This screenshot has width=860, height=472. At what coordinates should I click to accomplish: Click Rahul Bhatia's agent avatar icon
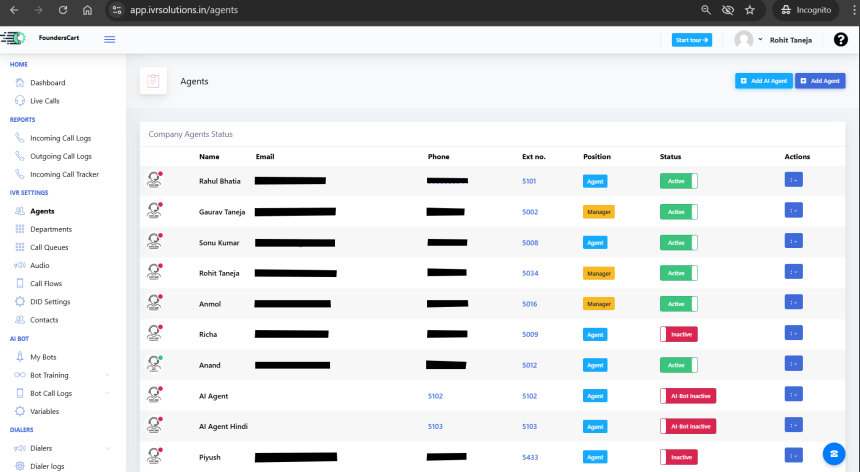154,181
